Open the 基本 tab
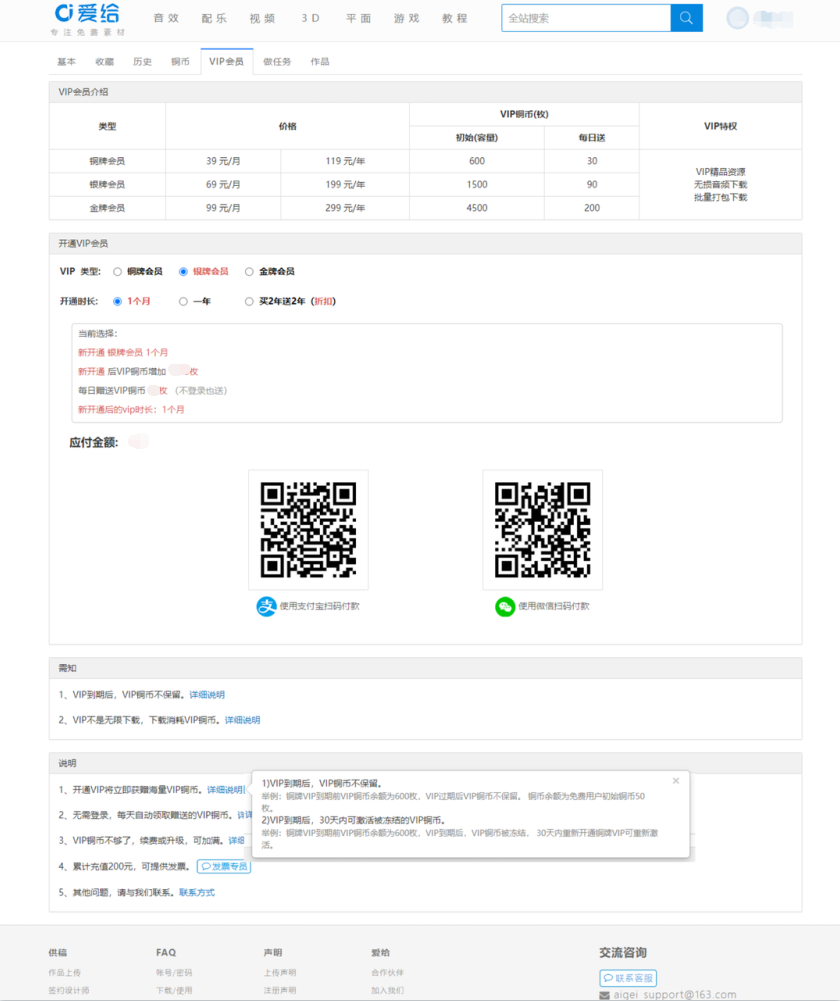Viewport: 840px width, 1001px height. [66, 62]
